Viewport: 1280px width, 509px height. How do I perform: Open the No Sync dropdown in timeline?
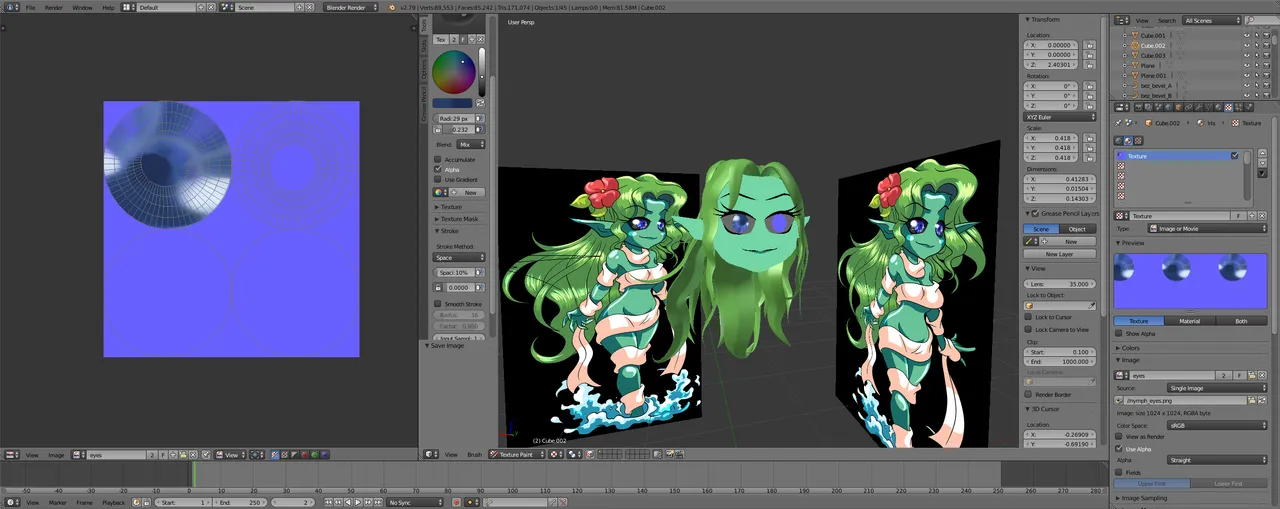pos(414,502)
